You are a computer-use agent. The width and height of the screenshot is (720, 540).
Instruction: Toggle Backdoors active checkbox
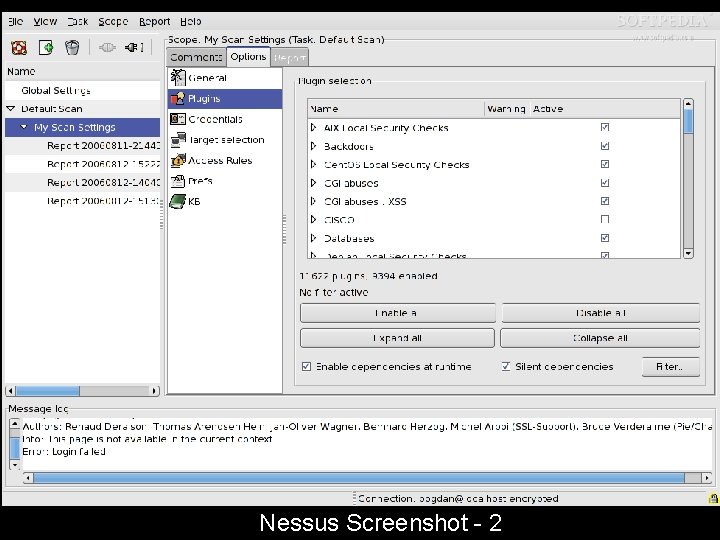click(605, 146)
